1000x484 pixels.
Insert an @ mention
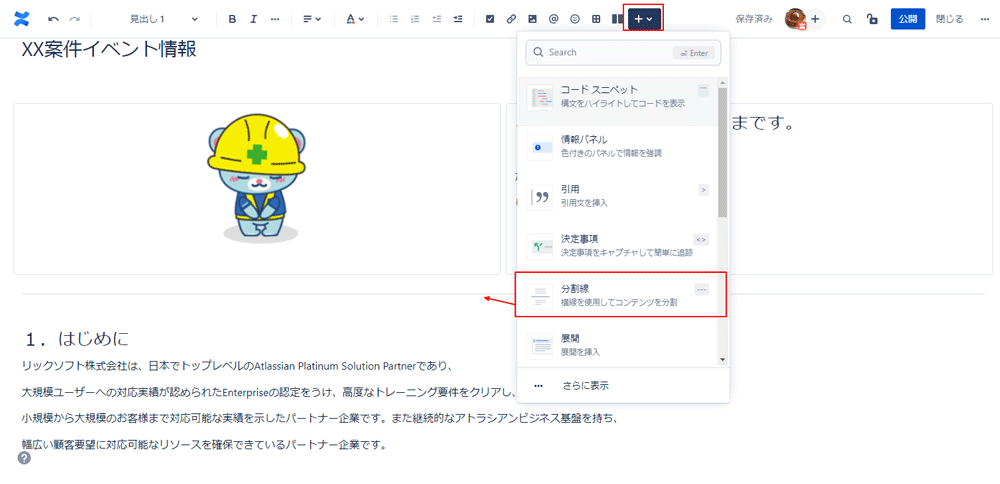tap(554, 19)
